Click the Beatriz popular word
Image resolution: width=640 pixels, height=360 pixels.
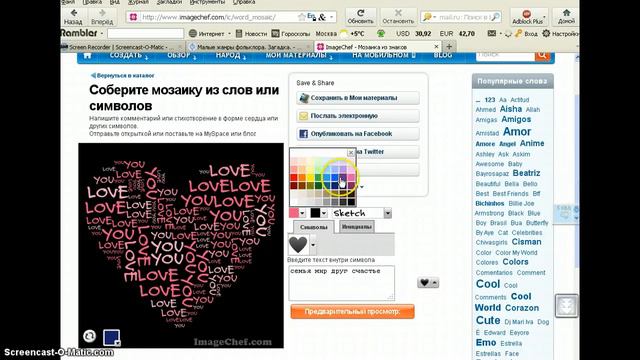click(x=526, y=173)
